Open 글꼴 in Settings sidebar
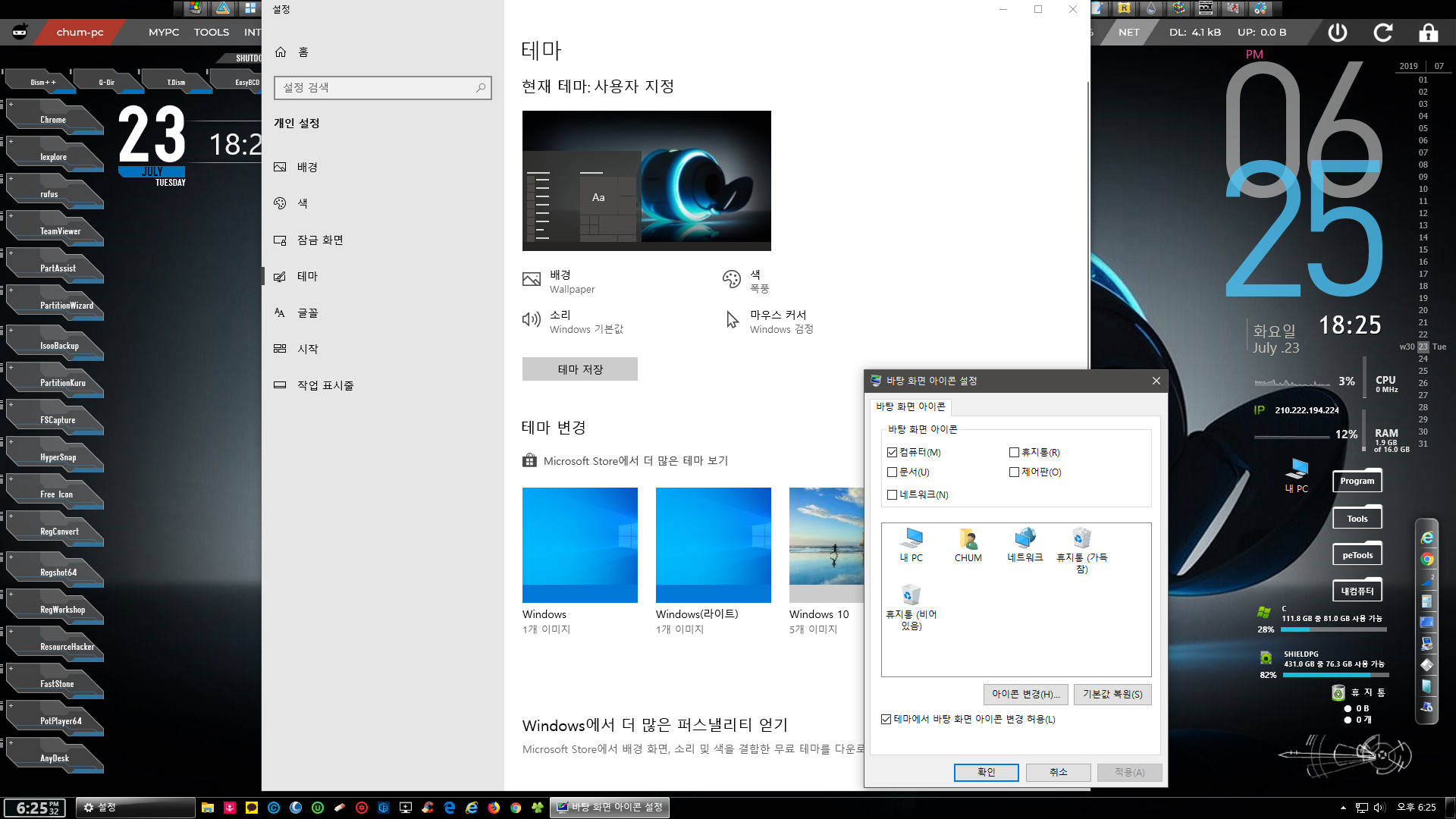The height and width of the screenshot is (819, 1456). tap(383, 313)
